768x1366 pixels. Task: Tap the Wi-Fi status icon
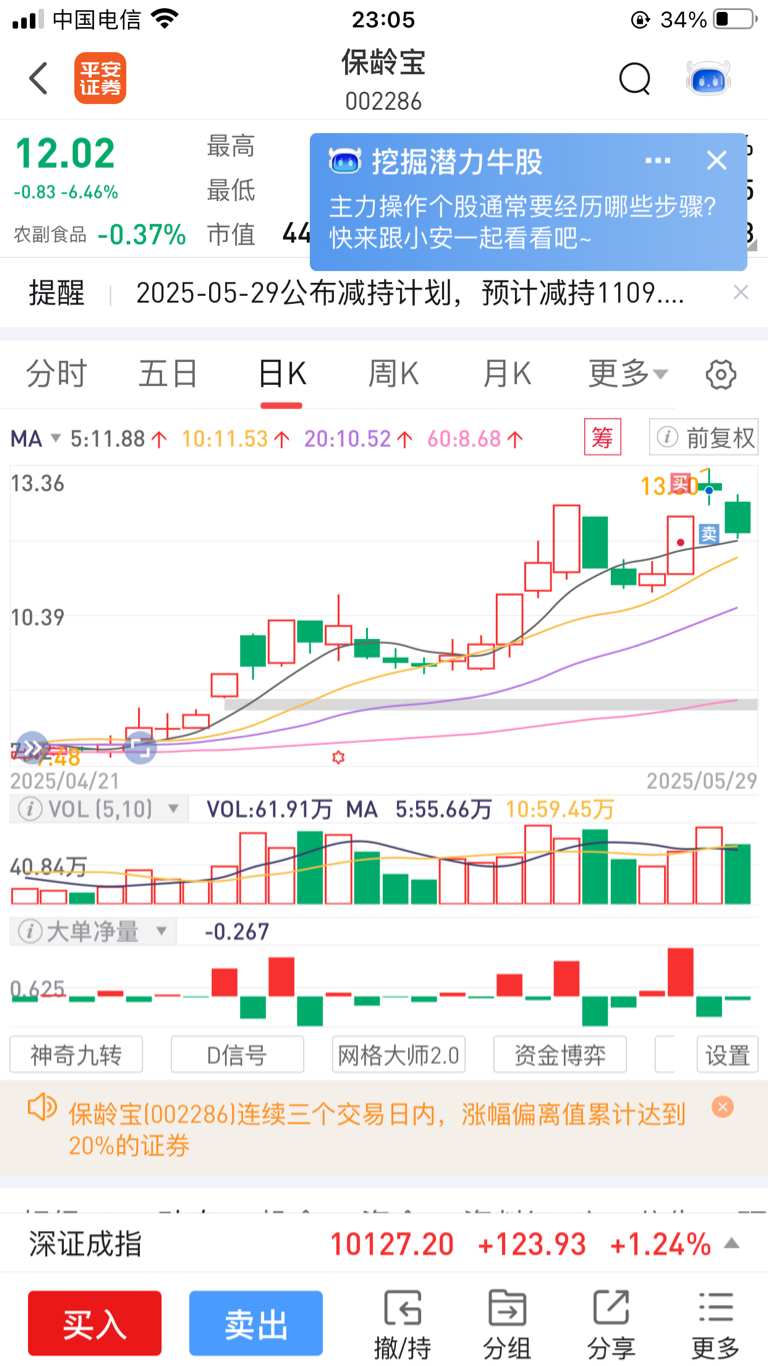166,19
